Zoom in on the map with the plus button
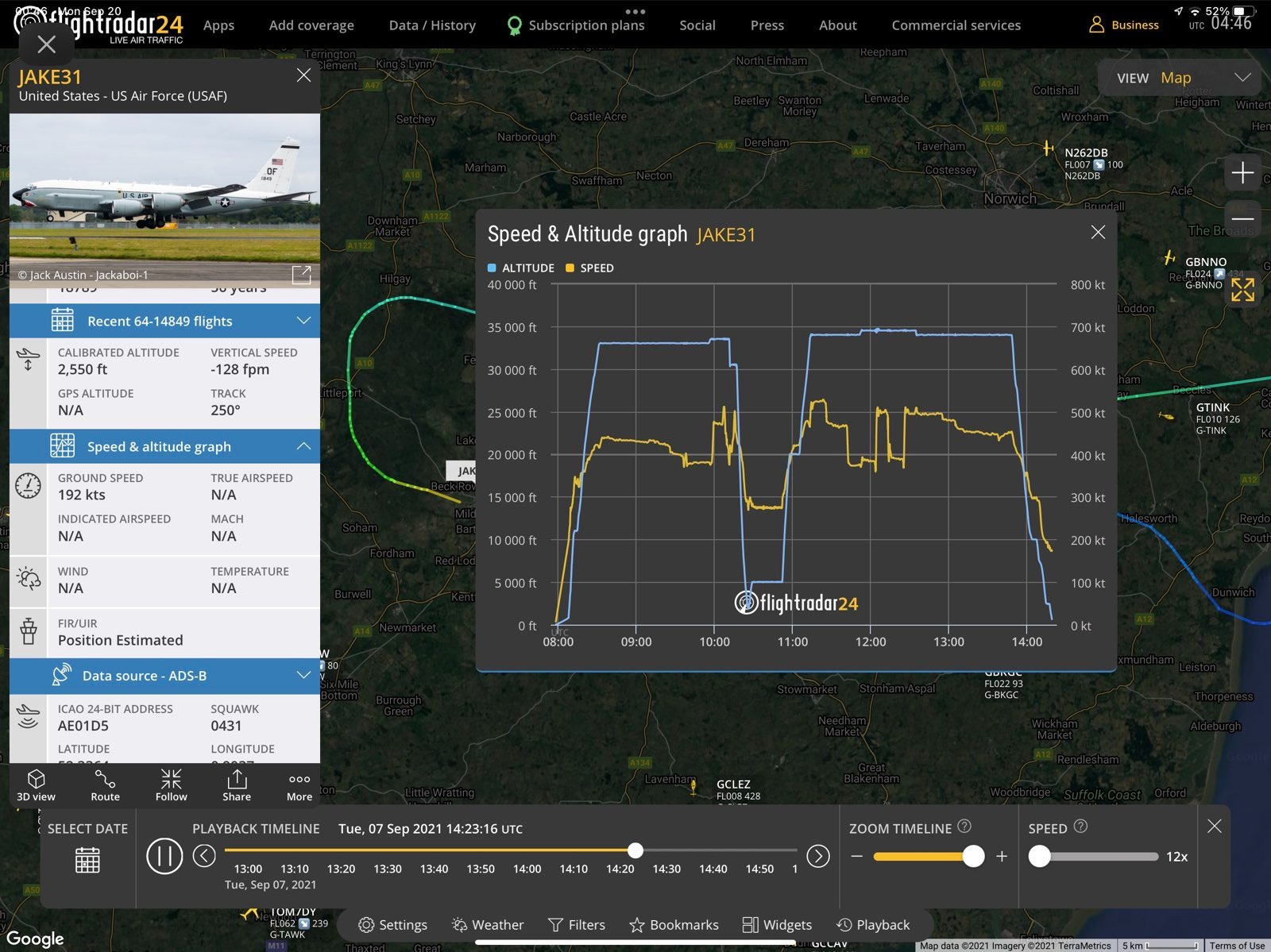Viewport: 1271px width, 952px height. pyautogui.click(x=1243, y=173)
